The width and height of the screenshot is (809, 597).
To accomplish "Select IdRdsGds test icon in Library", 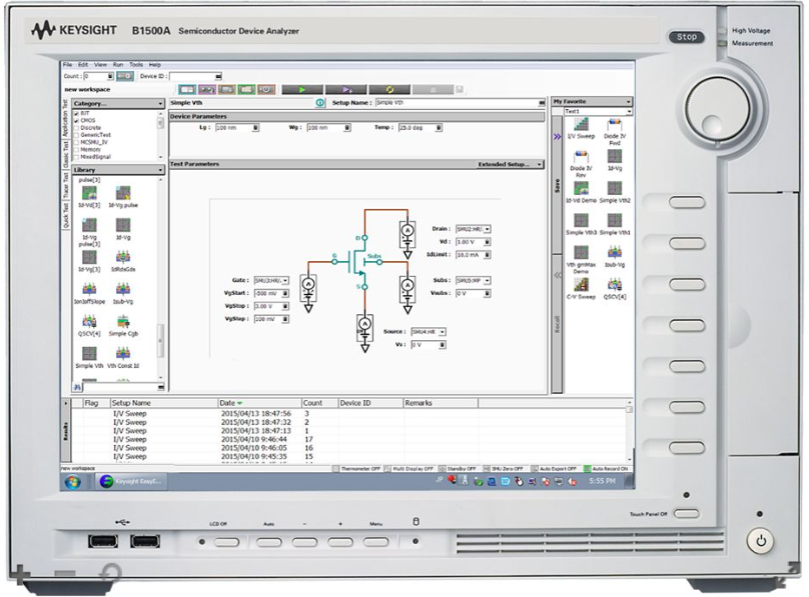I will point(122,258).
